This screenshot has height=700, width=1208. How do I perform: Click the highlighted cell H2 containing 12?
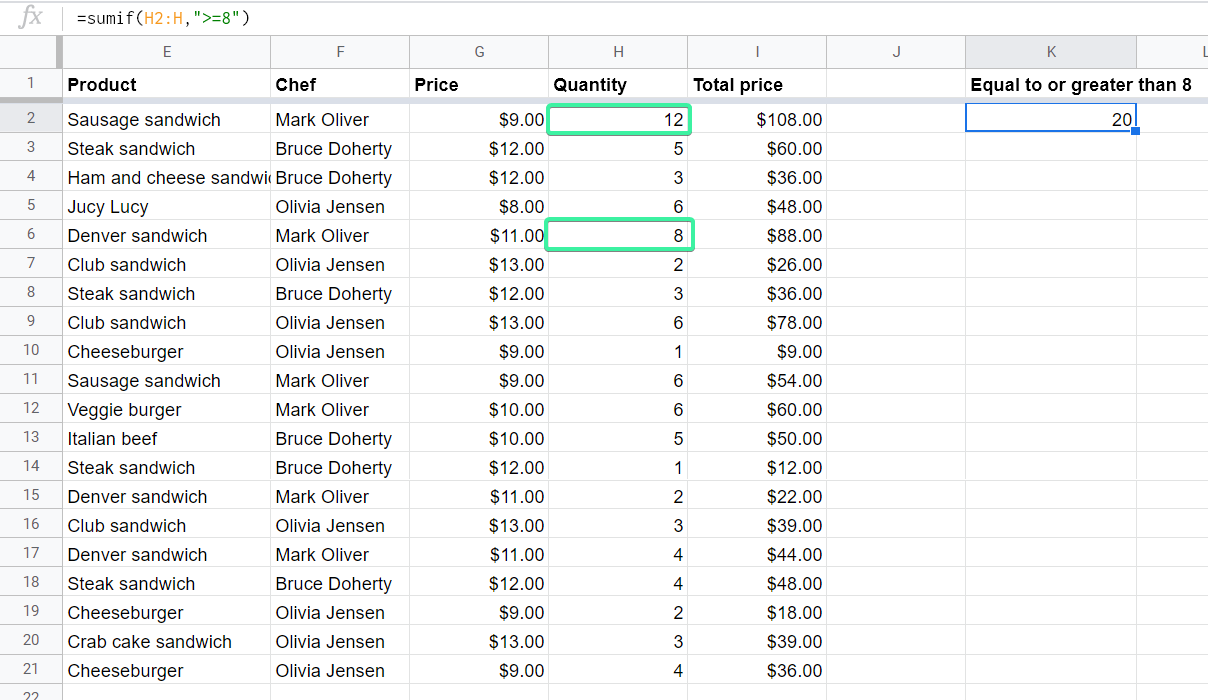pyautogui.click(x=618, y=118)
